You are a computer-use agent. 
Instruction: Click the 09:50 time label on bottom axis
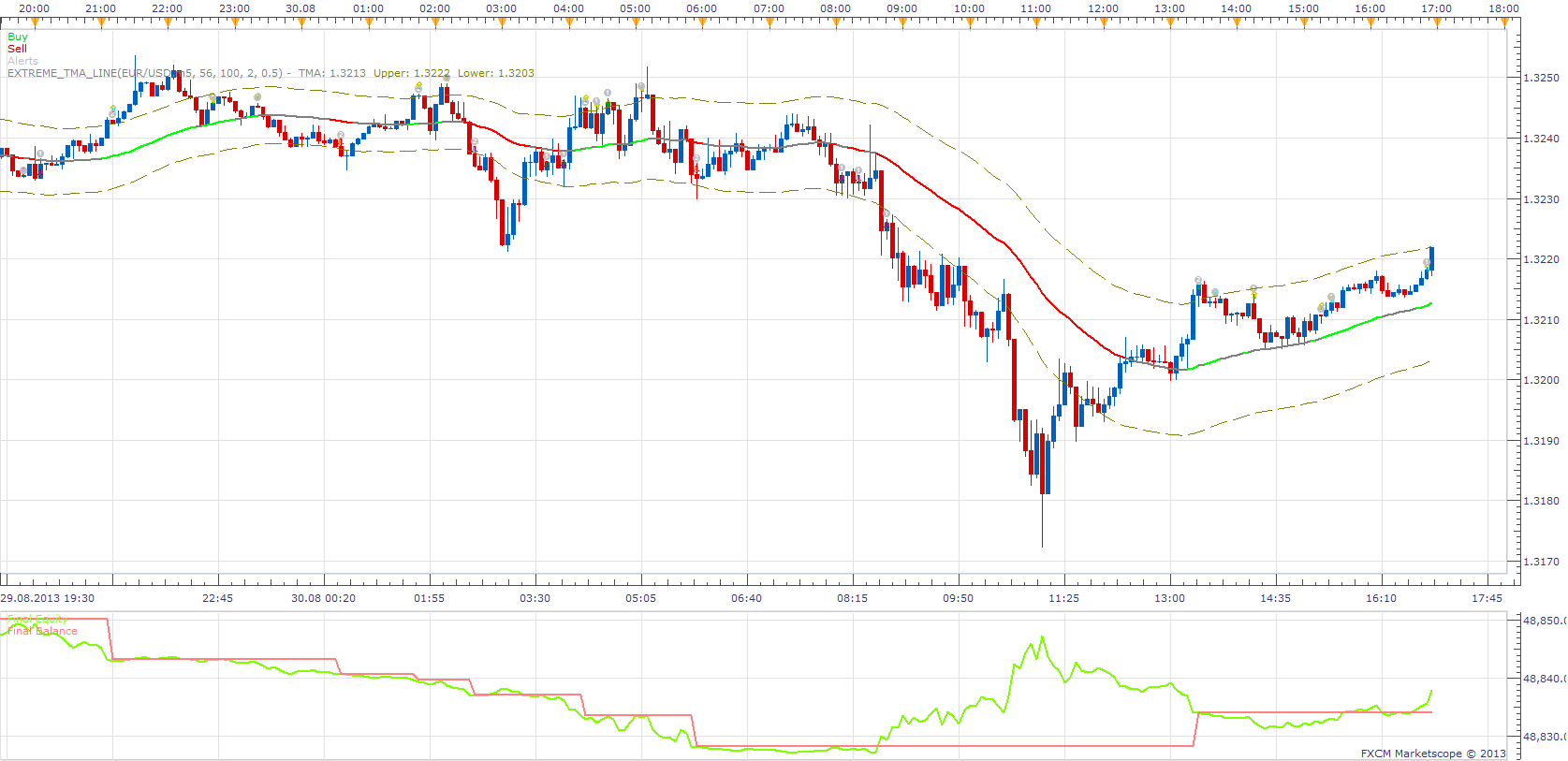point(959,598)
